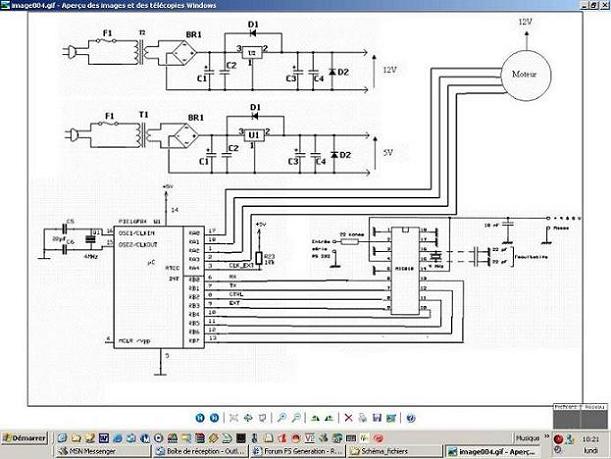This screenshot has height=459, width=611.
Task: Open the network computers tray icon
Action: click(570, 439)
